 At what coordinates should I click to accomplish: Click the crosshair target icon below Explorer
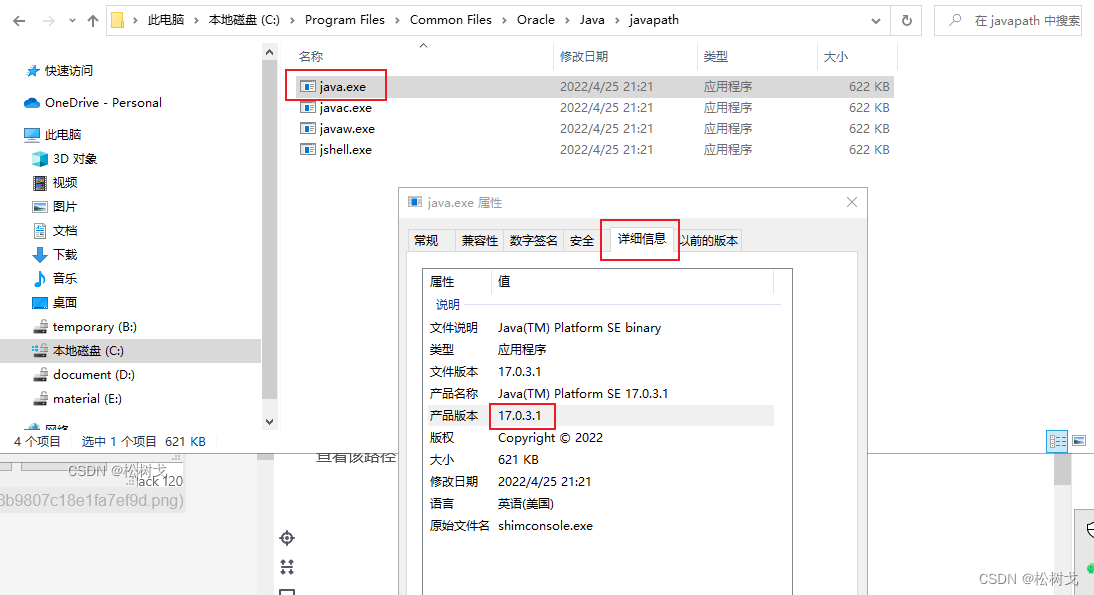pyautogui.click(x=287, y=538)
